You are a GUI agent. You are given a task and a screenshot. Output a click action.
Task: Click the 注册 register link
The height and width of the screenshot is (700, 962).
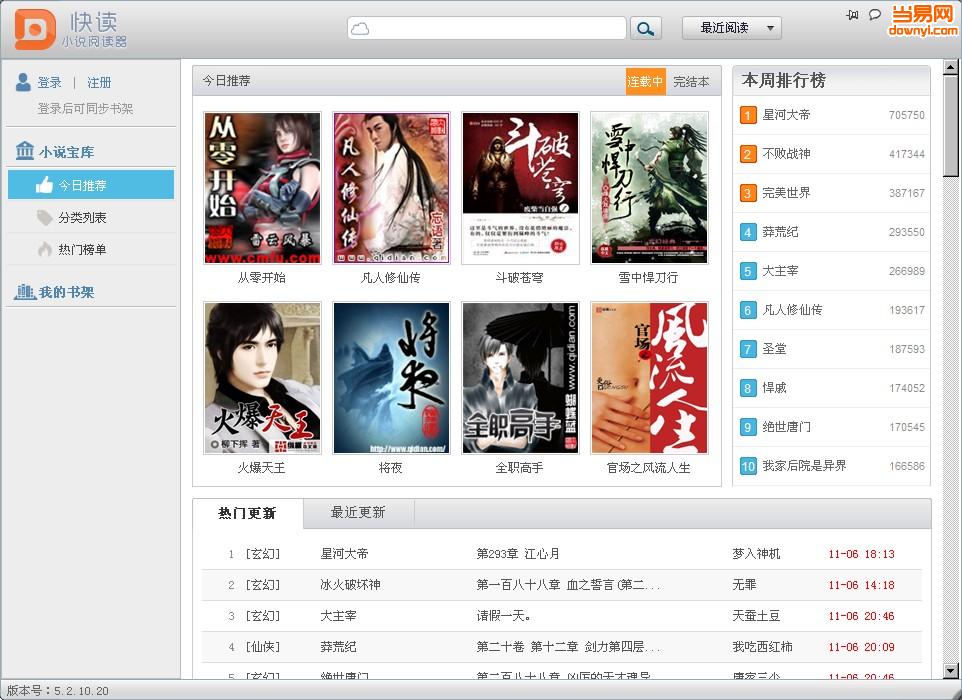point(99,83)
